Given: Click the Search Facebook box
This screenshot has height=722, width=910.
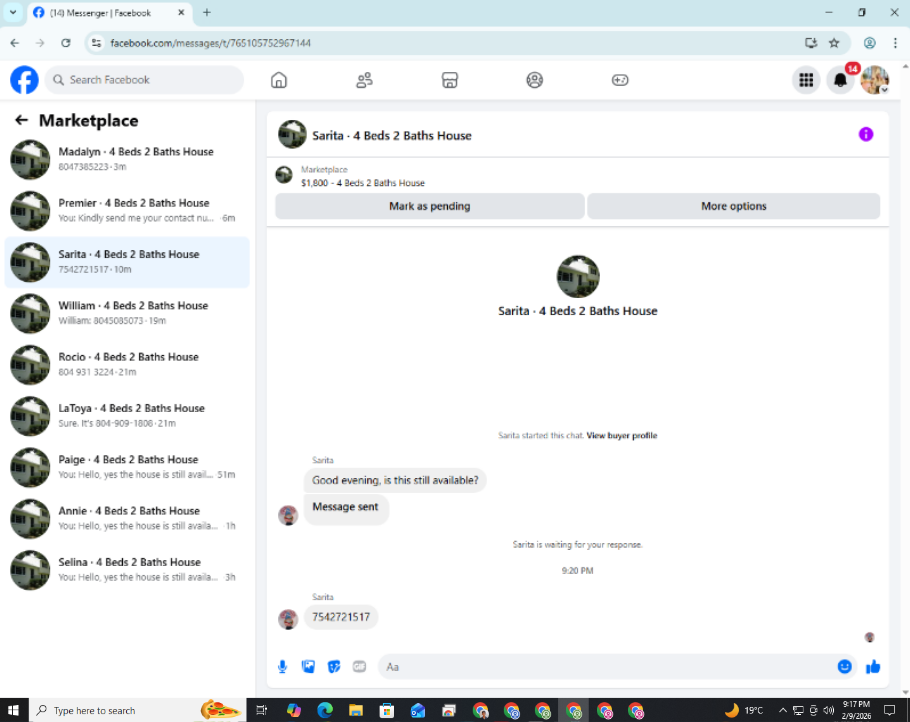Looking at the screenshot, I should point(145,80).
